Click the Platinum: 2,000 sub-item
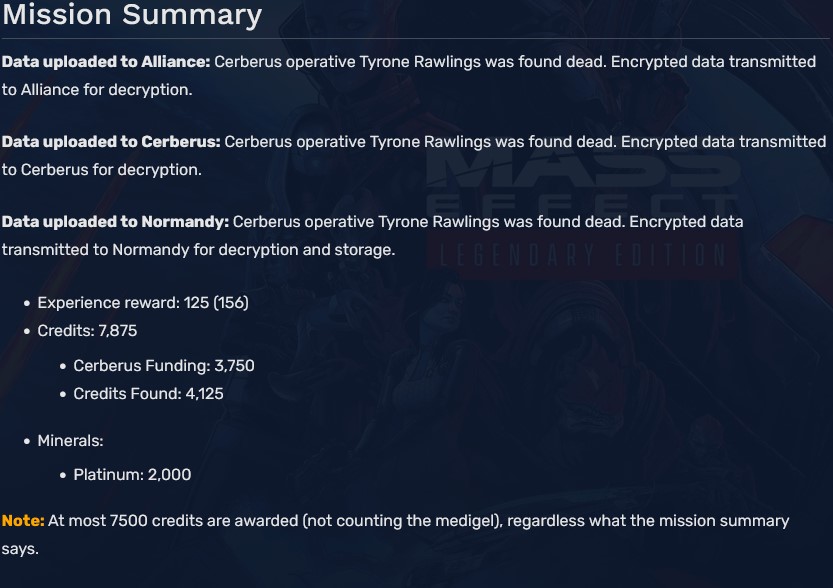Screen dimensions: 833x588 click(x=132, y=475)
